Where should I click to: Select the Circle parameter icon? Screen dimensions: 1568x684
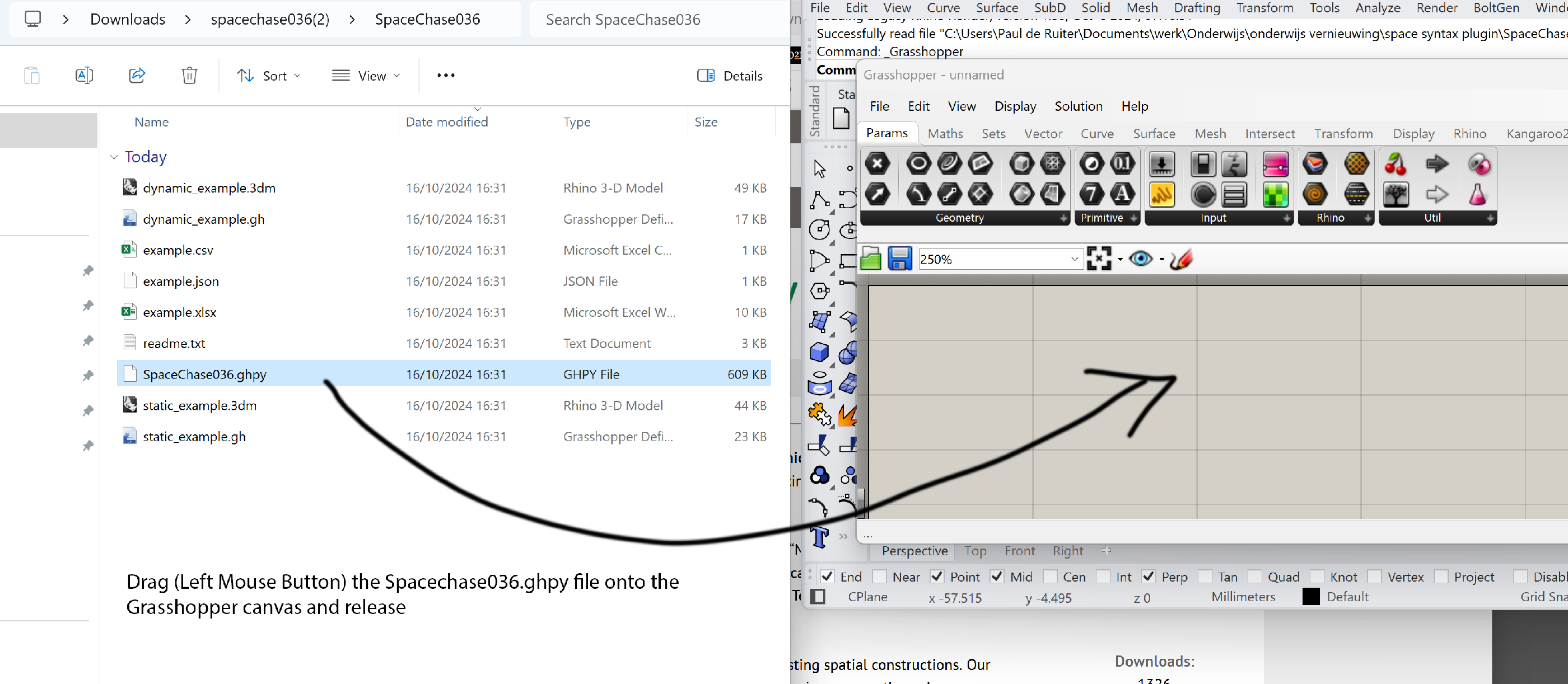tap(918, 163)
